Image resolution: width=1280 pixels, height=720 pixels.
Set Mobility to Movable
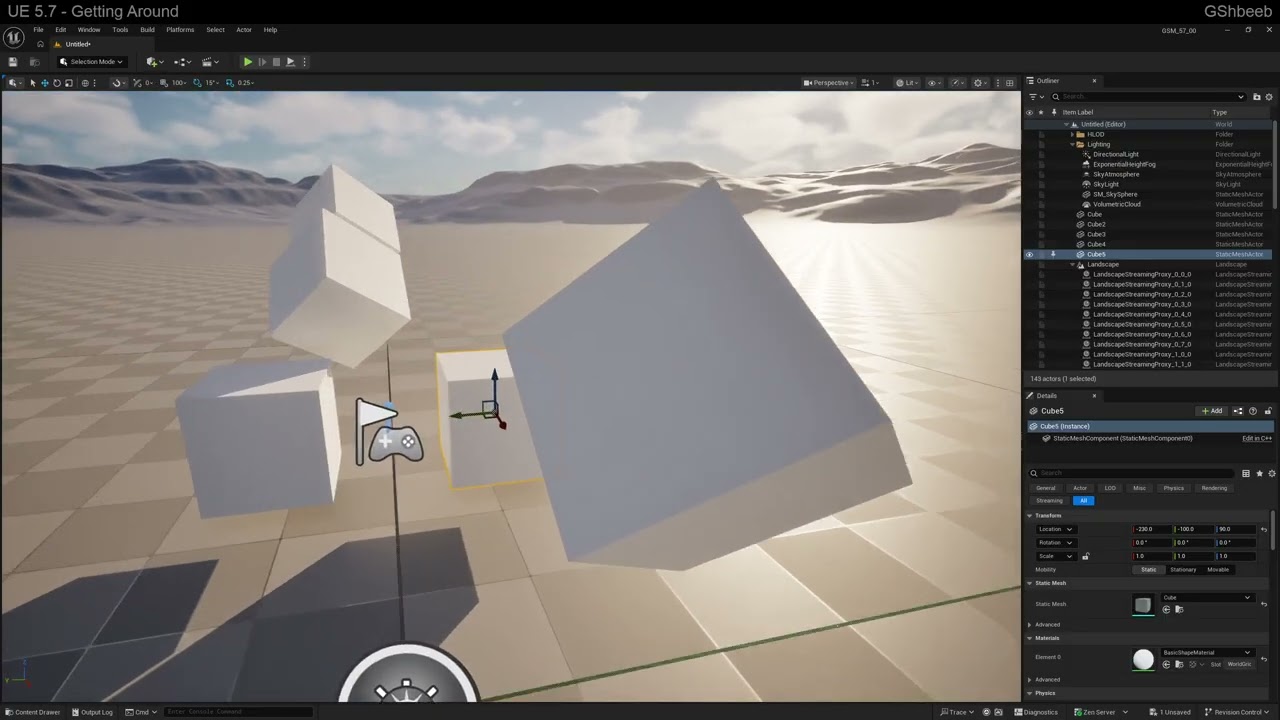tap(1218, 569)
